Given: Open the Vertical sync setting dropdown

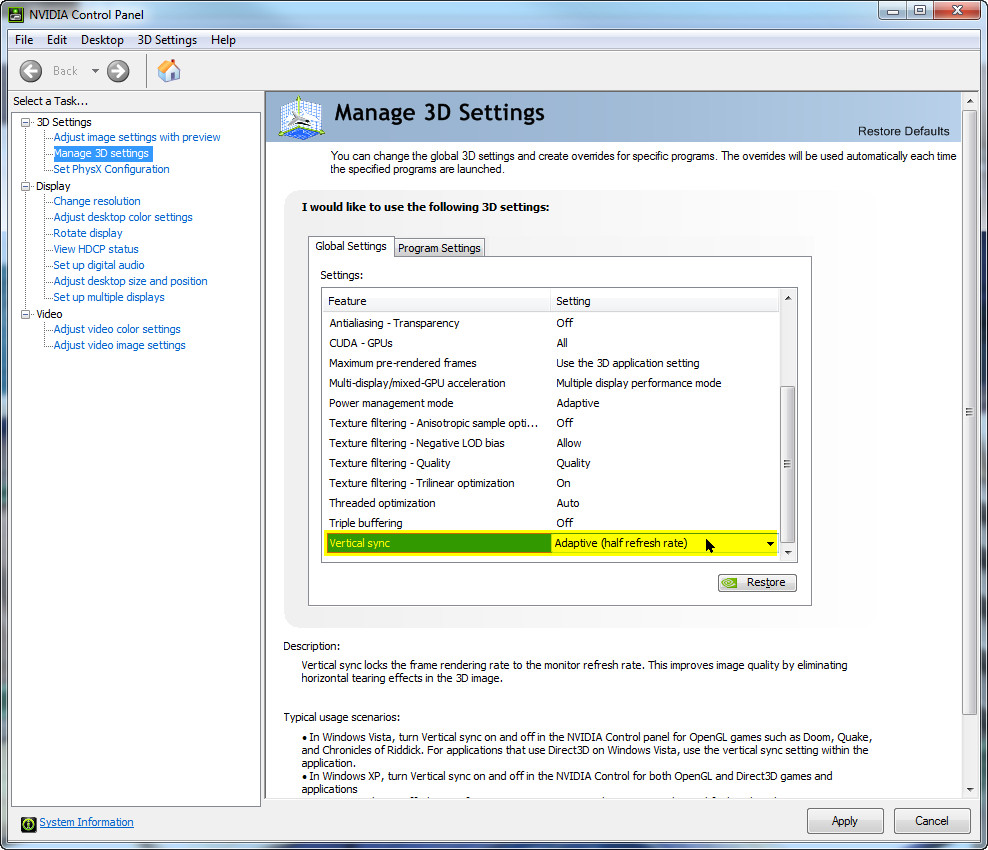Looking at the screenshot, I should coord(770,543).
